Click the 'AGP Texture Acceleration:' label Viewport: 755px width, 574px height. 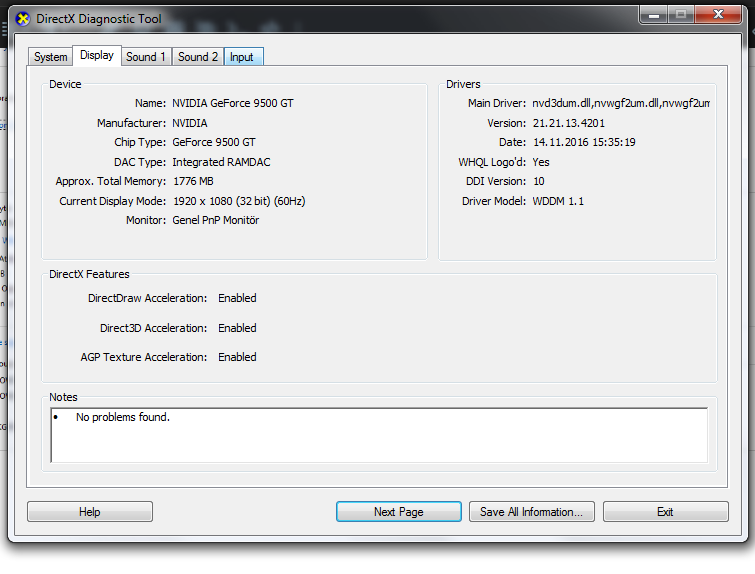[x=143, y=357]
